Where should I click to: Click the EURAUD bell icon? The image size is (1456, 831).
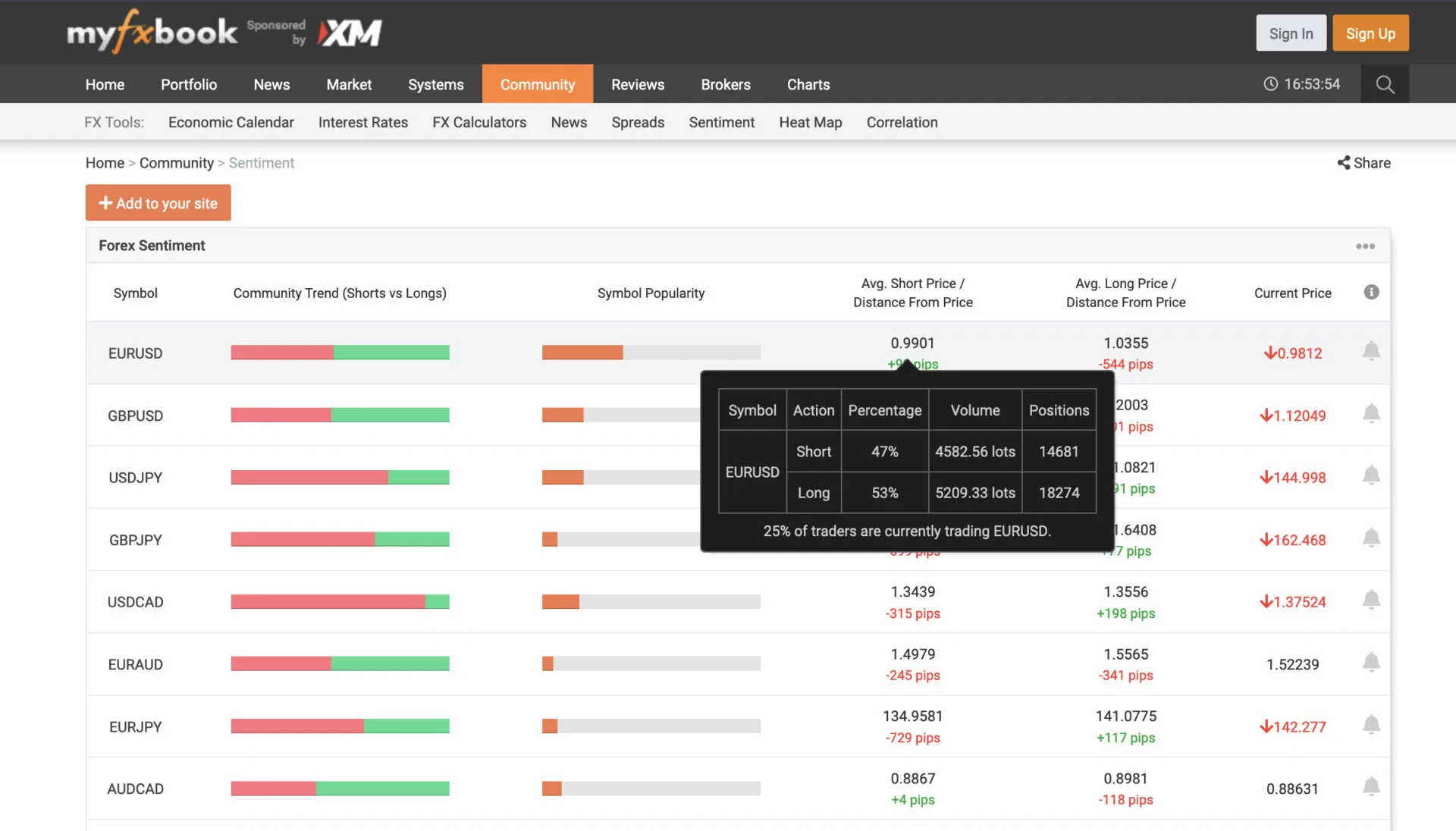click(1371, 663)
